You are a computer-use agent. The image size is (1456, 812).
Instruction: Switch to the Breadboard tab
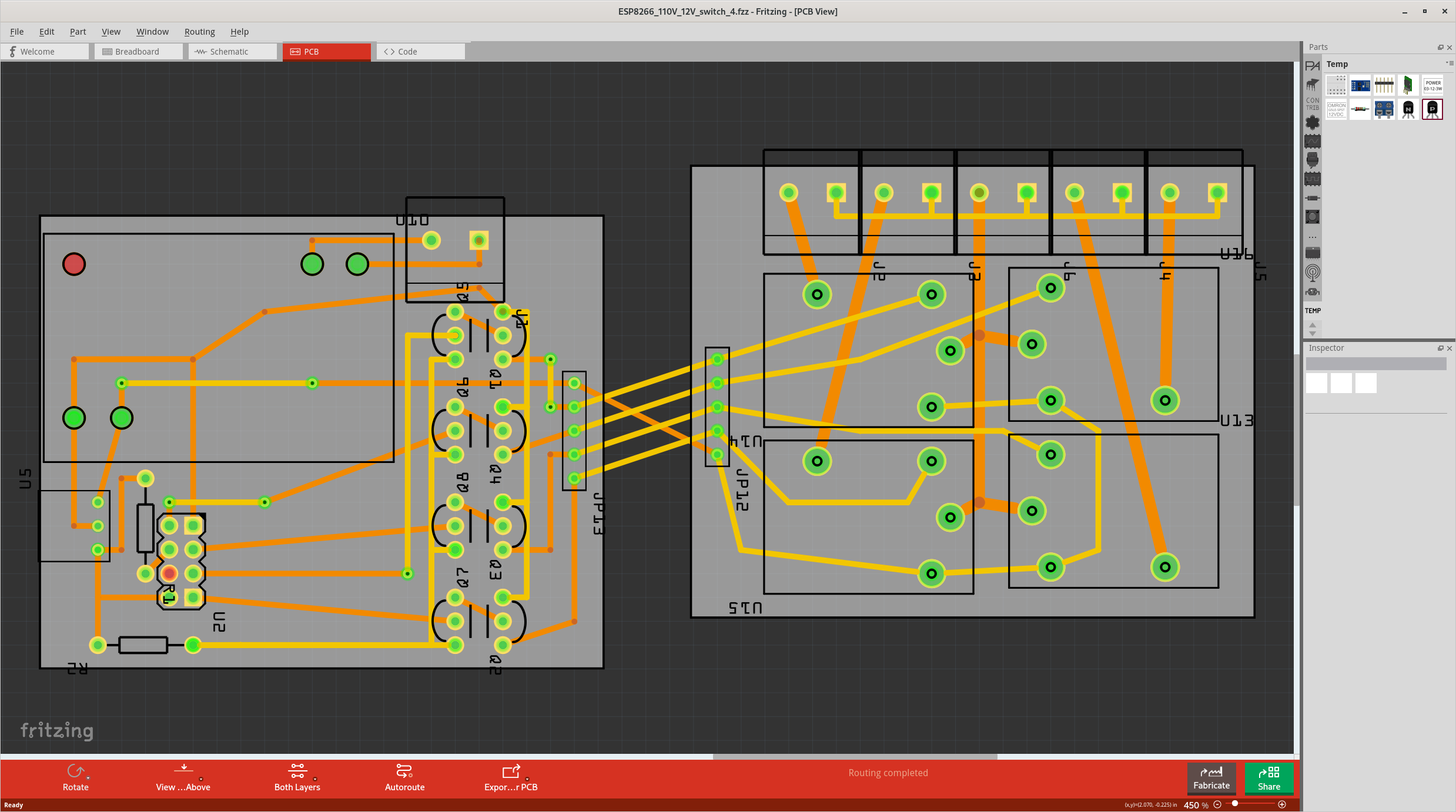(136, 52)
